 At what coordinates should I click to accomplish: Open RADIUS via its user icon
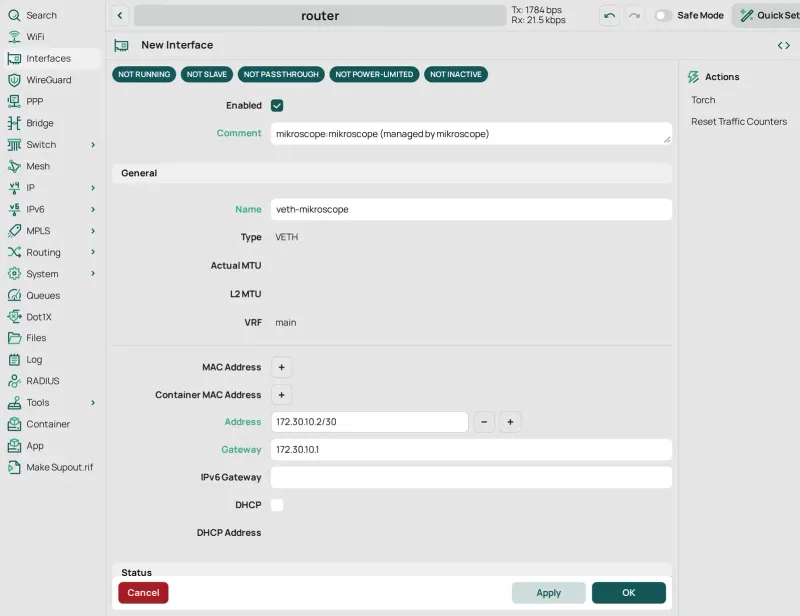[x=14, y=381]
